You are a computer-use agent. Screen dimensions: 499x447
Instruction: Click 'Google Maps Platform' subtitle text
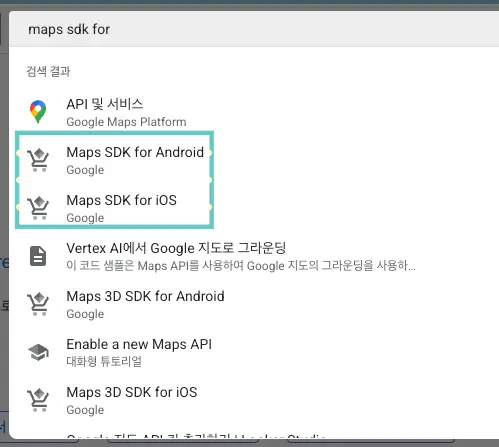point(126,122)
